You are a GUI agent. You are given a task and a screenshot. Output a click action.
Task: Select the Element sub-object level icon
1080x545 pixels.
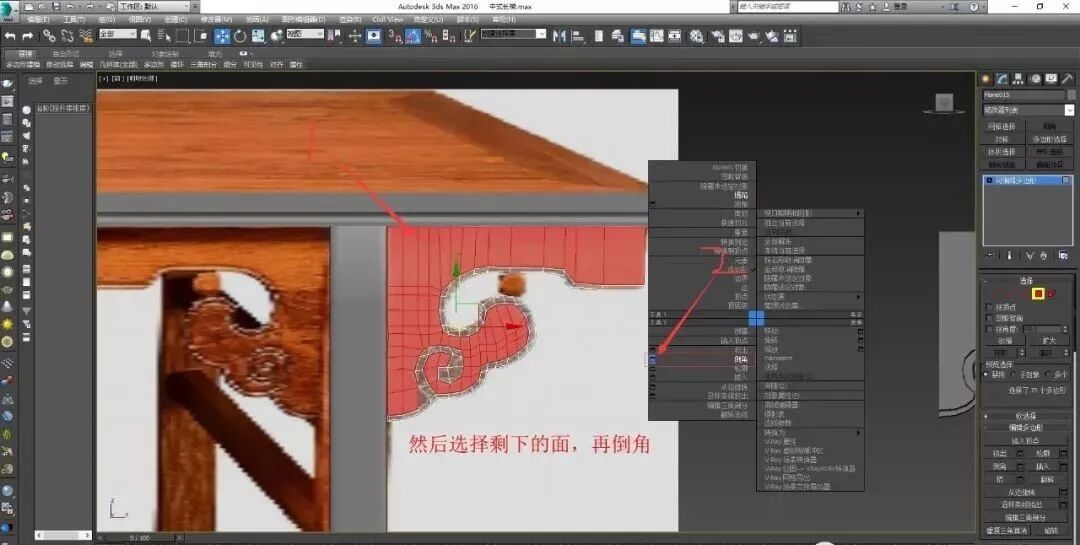1052,294
